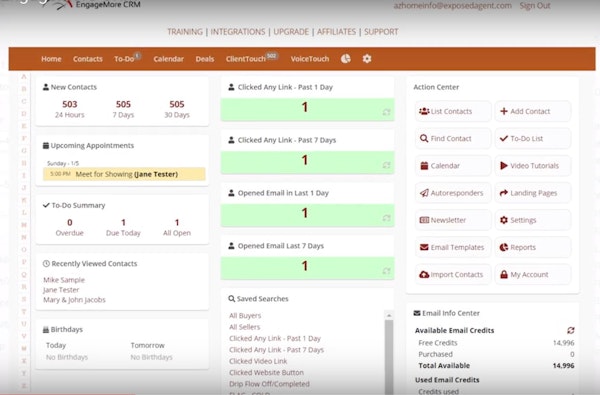
Task: Click the Saved Searches scrollbar thumb
Action: tap(389, 357)
